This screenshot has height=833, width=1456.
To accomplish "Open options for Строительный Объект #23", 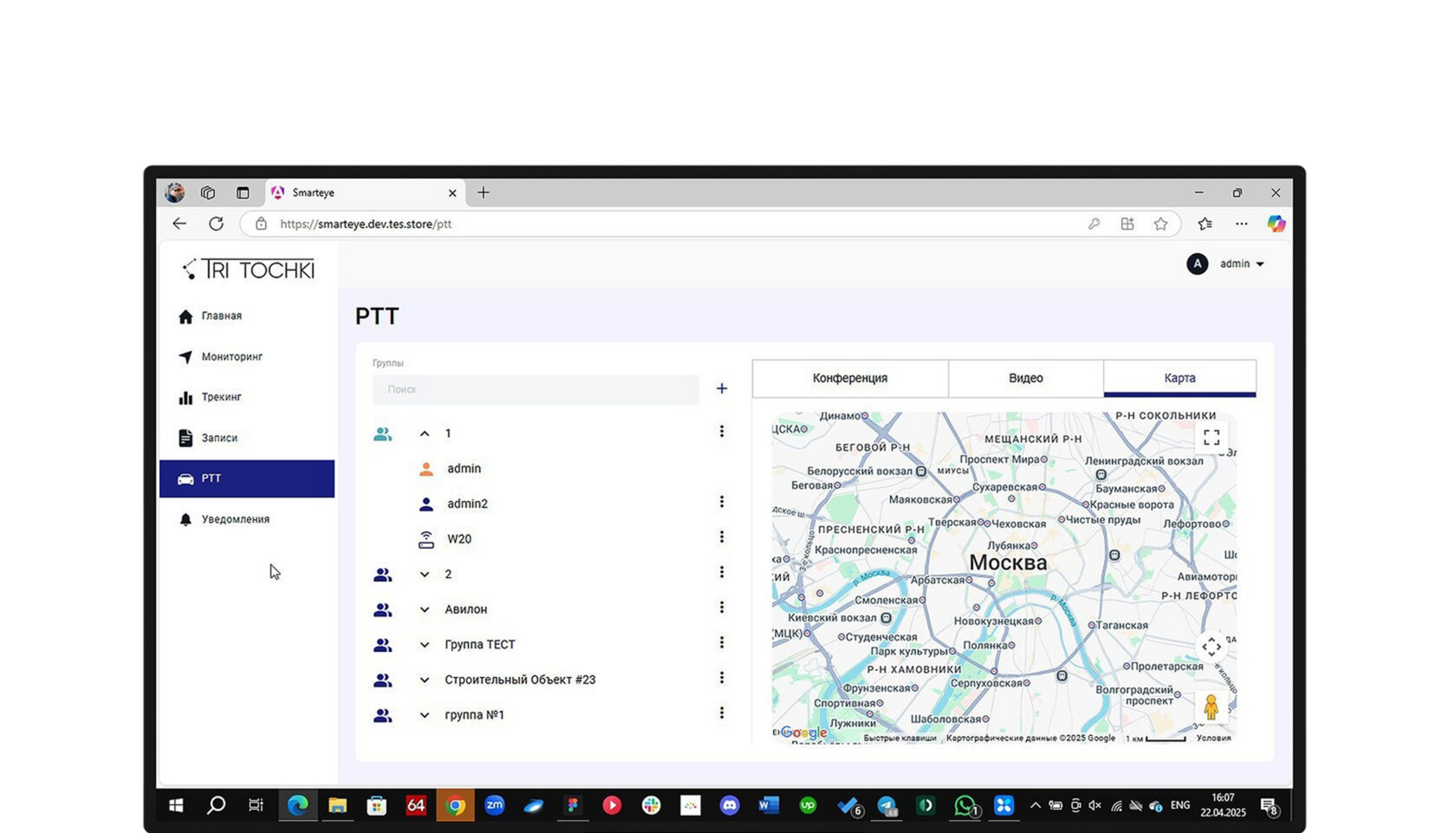I will coord(721,678).
